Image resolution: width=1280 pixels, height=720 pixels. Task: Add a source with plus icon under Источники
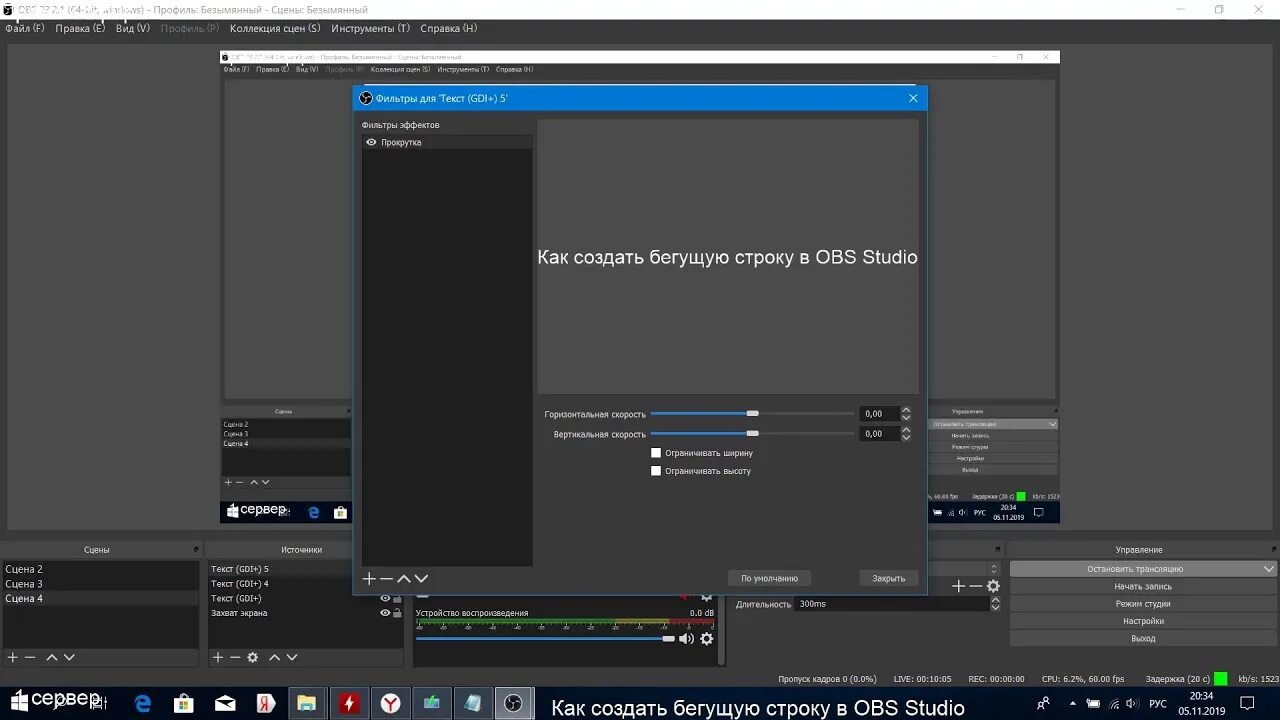(218, 657)
